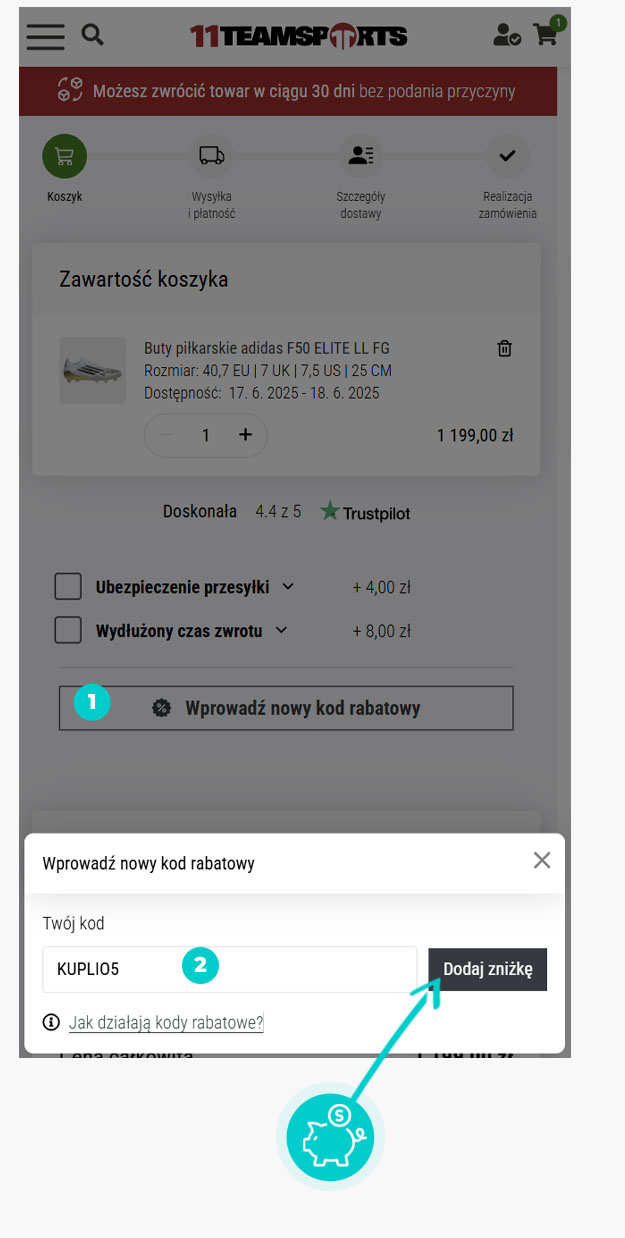
Task: Click the piggy bank savings icon
Action: (x=330, y=1138)
